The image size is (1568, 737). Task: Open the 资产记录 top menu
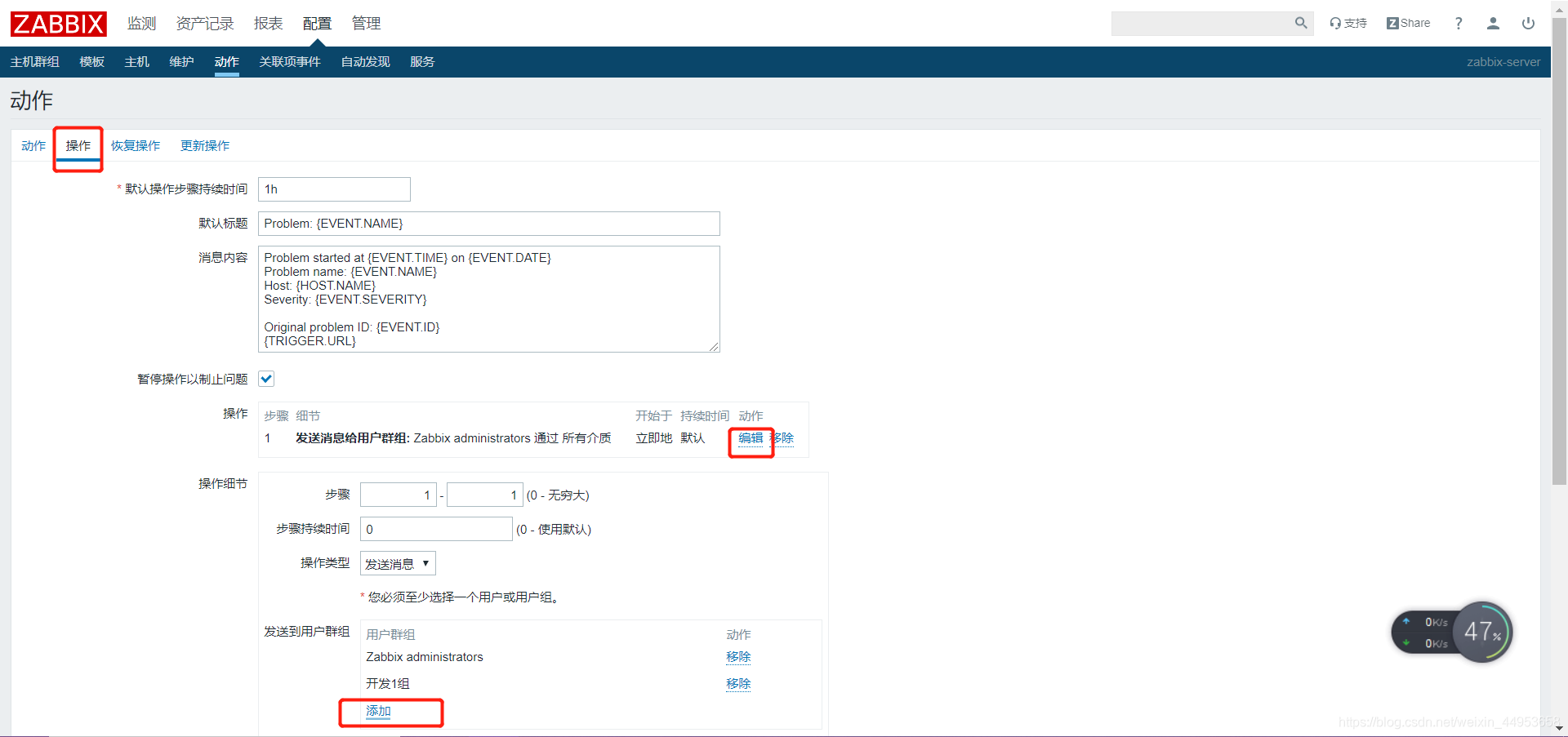click(205, 24)
